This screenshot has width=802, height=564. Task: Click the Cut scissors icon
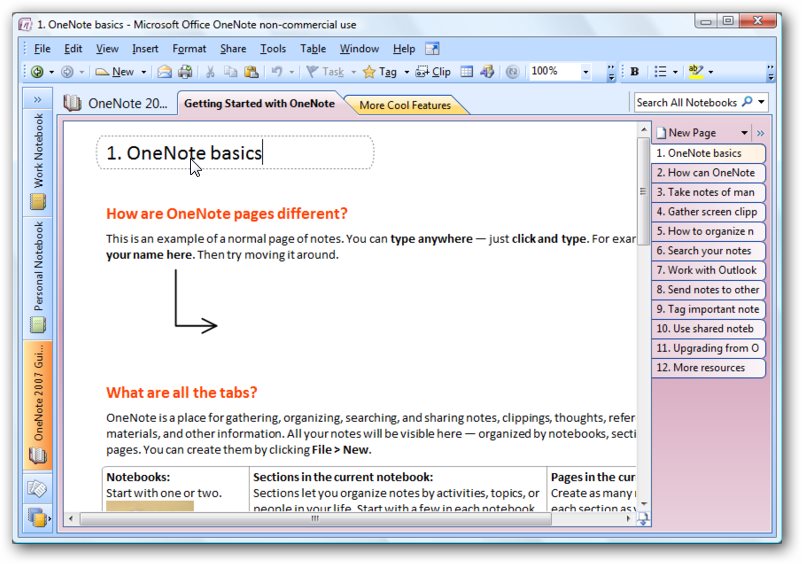210,72
